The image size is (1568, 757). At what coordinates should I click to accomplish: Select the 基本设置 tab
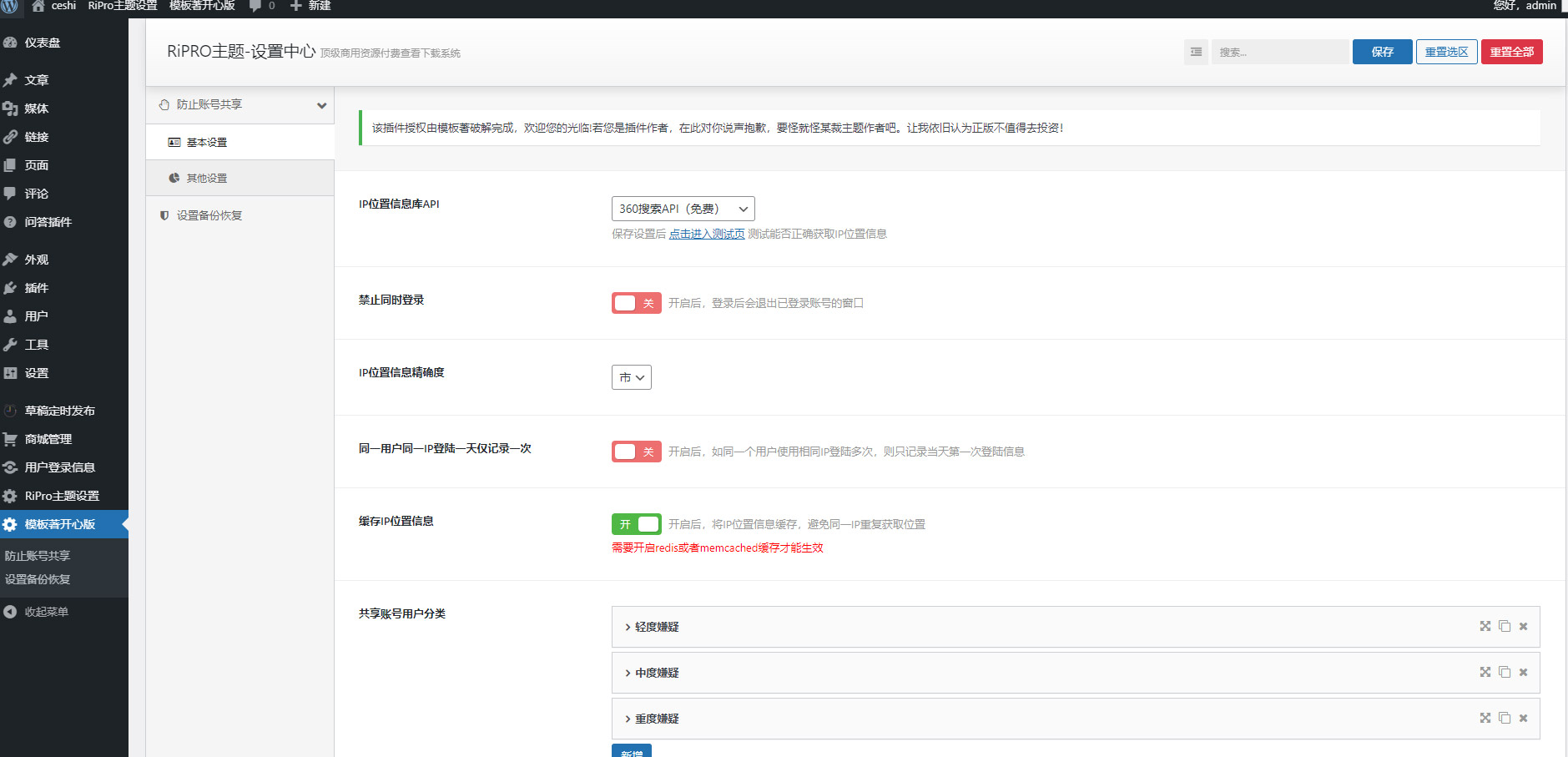[240, 142]
